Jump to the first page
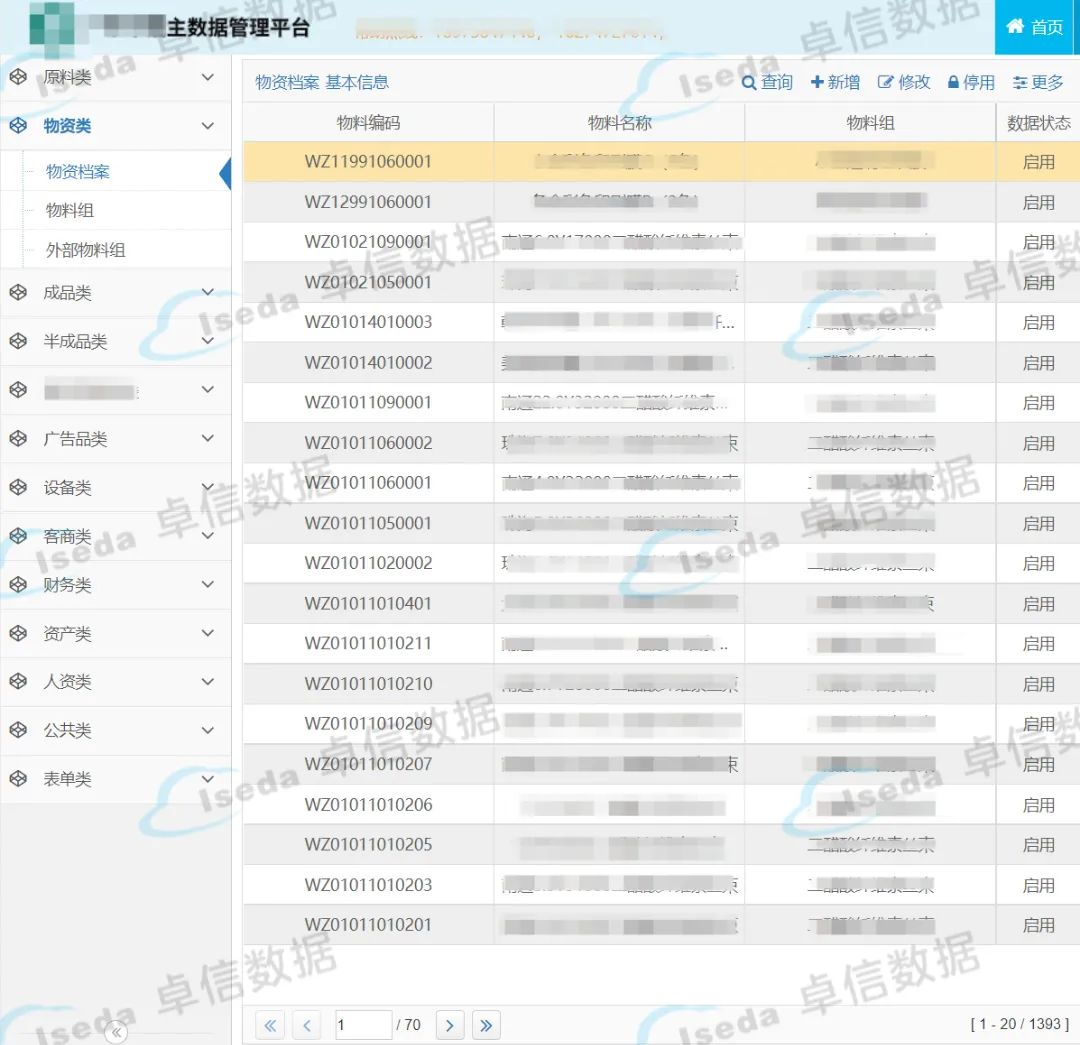1080x1045 pixels. point(271,1025)
